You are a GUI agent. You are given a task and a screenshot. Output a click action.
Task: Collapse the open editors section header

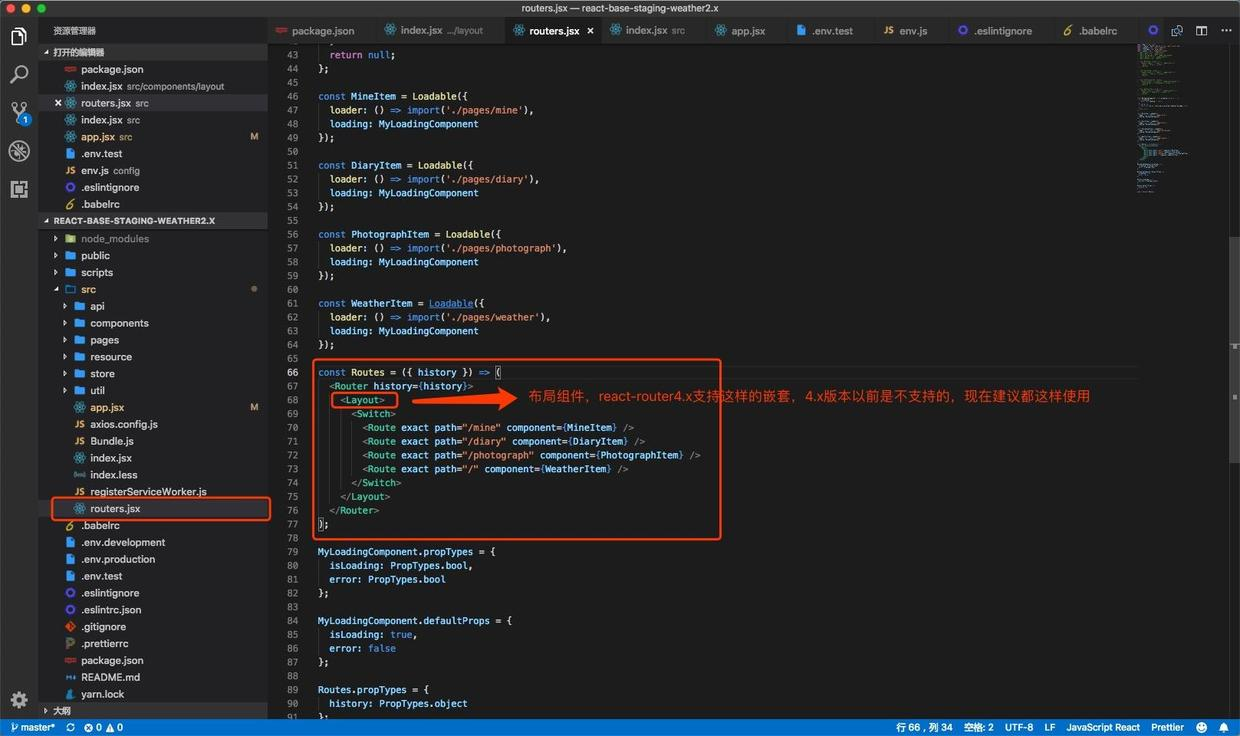[x=153, y=52]
